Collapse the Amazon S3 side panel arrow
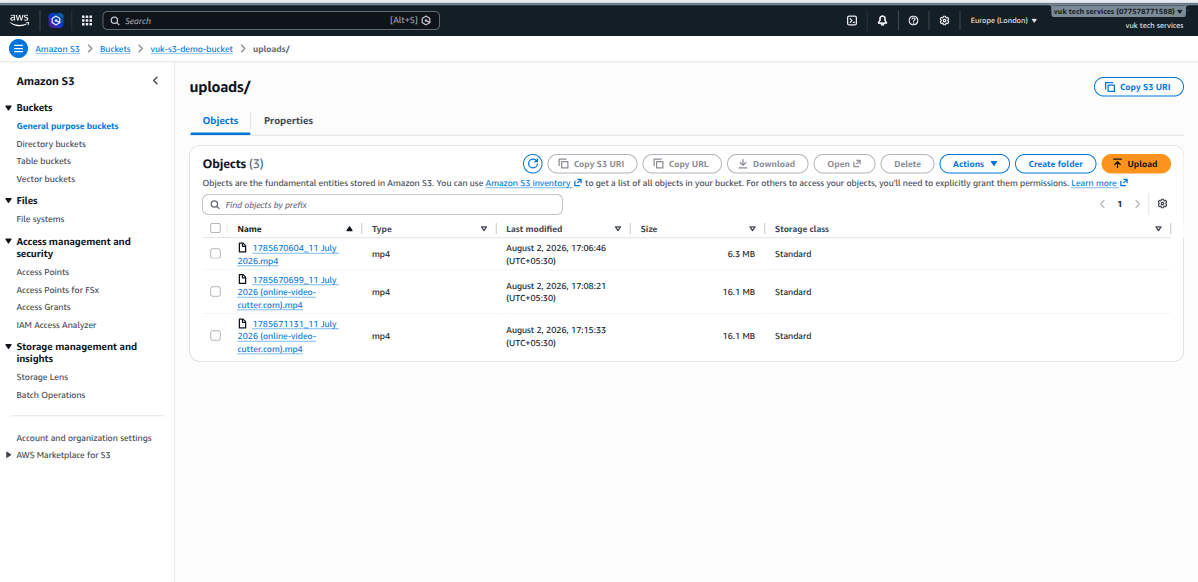Image resolution: width=1198 pixels, height=582 pixels. point(155,80)
